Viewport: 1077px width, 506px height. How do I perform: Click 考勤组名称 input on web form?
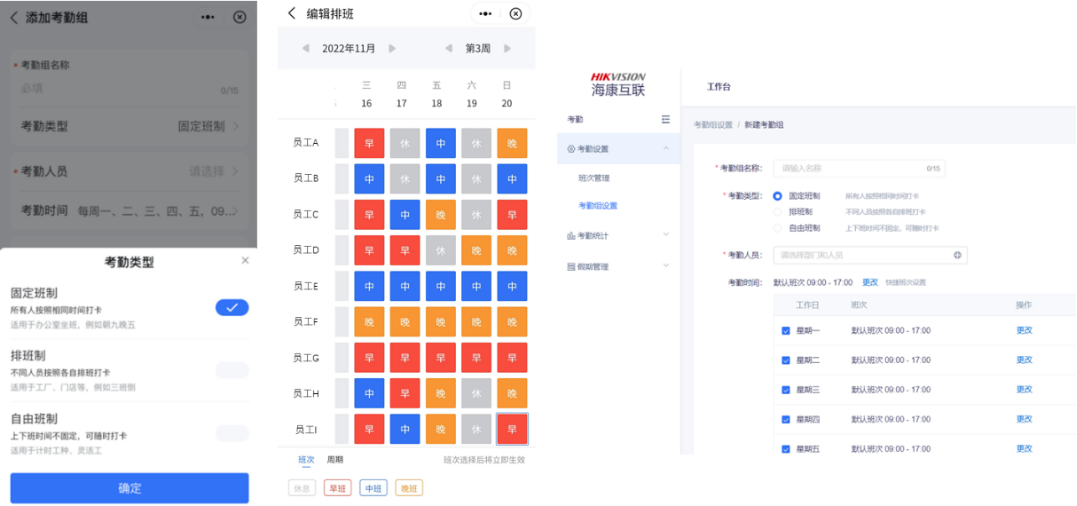click(x=859, y=168)
